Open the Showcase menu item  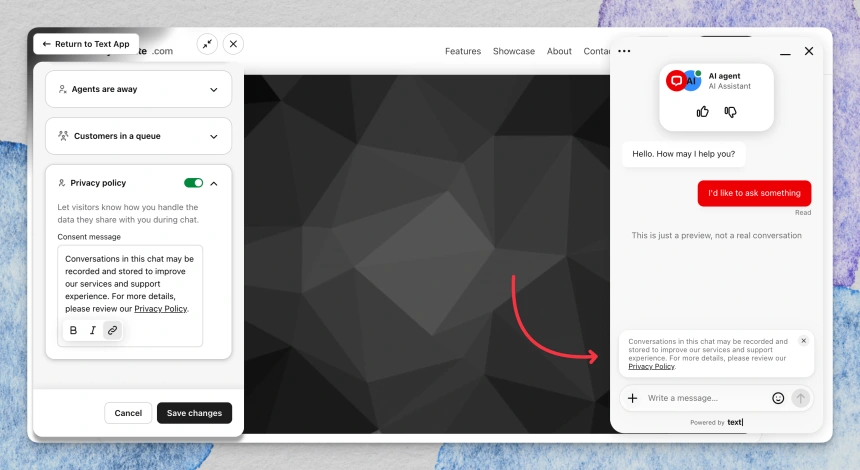pyautogui.click(x=514, y=51)
